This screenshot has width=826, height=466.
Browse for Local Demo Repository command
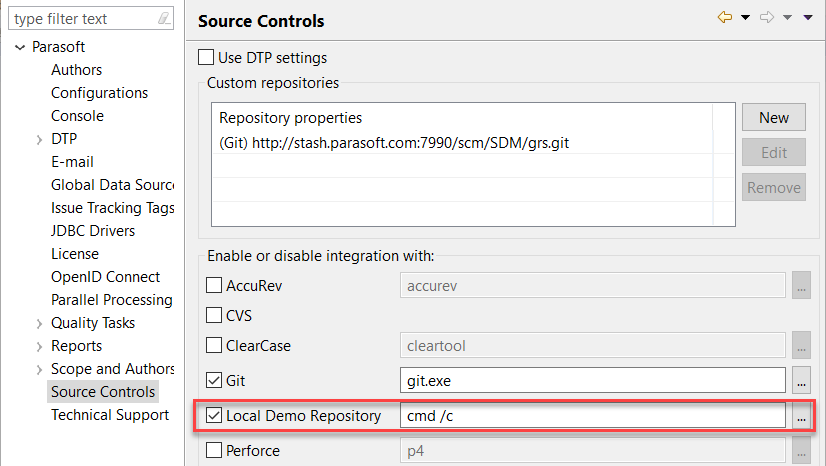(801, 415)
